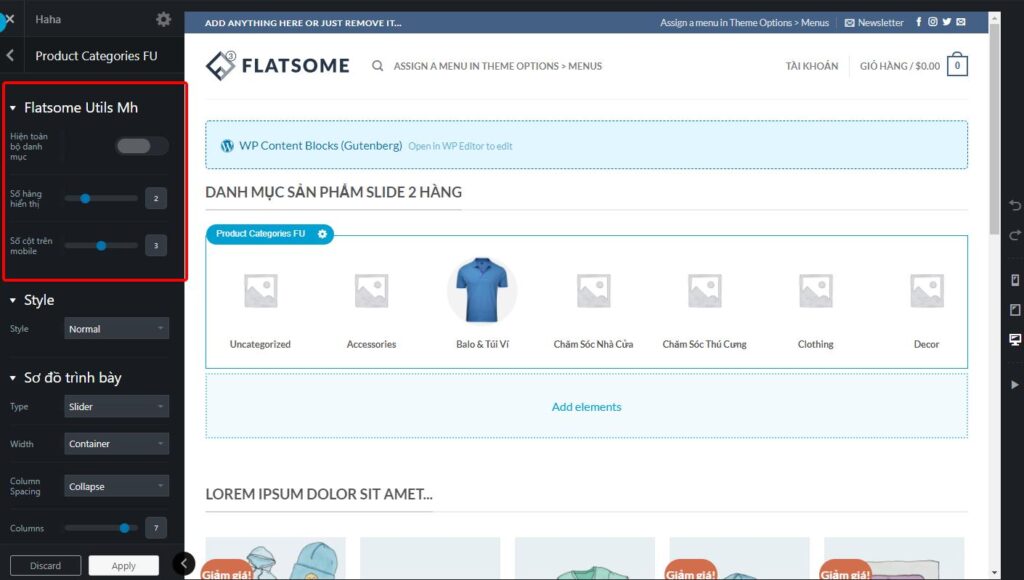This screenshot has width=1024, height=580.
Task: Open the Type dropdown showing Slider
Action: pos(116,407)
